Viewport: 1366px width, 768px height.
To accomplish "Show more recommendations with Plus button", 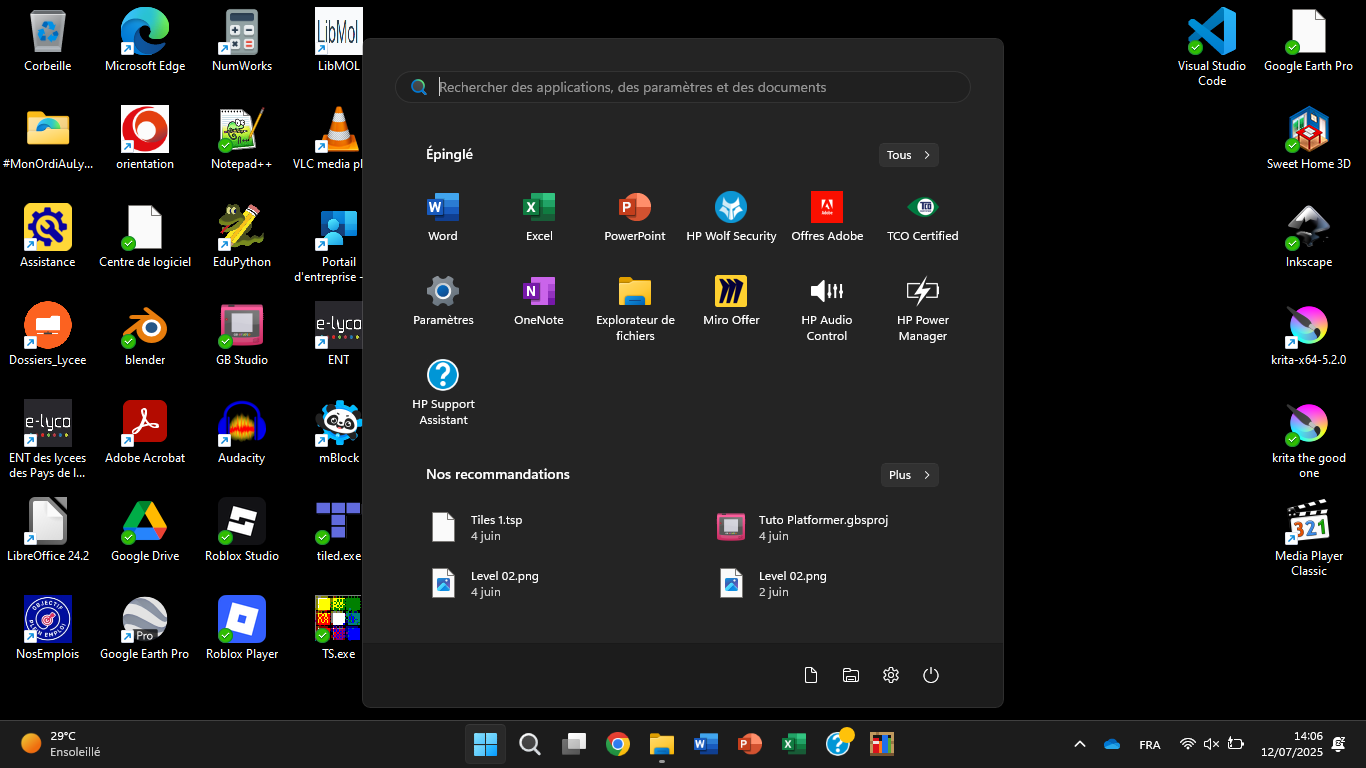I will point(909,475).
